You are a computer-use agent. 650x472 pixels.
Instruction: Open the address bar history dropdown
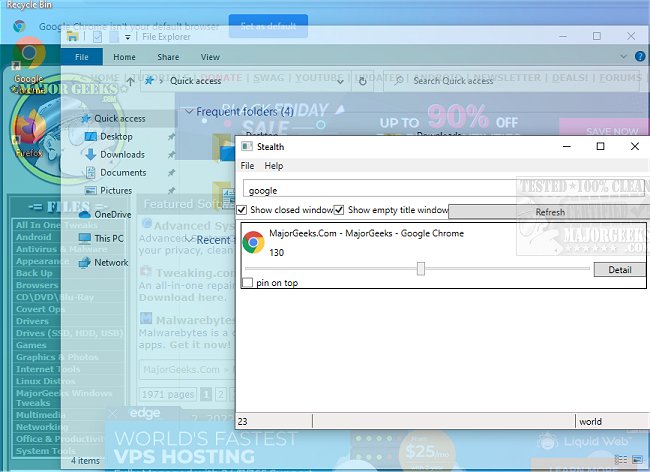pyautogui.click(x=340, y=81)
